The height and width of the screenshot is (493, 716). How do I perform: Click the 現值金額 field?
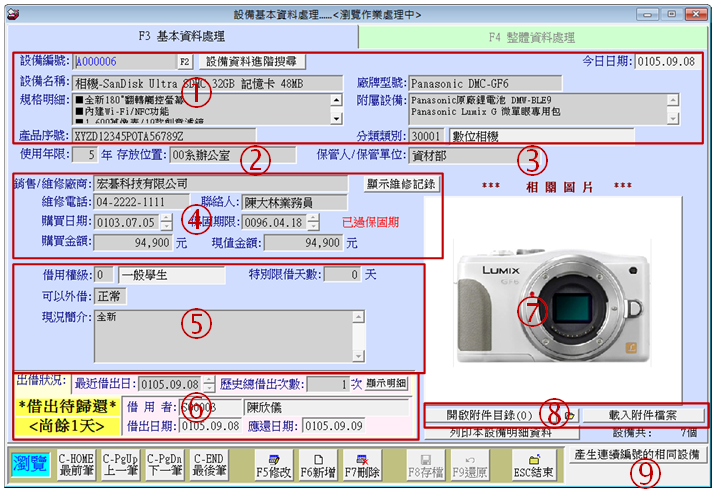pyautogui.click(x=304, y=242)
